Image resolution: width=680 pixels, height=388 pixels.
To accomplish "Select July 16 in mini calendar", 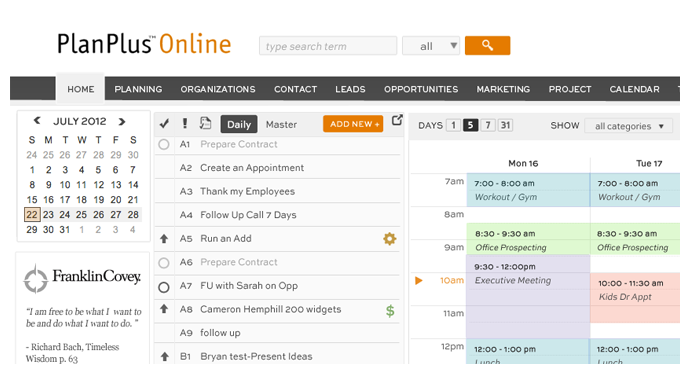I will 49,200.
